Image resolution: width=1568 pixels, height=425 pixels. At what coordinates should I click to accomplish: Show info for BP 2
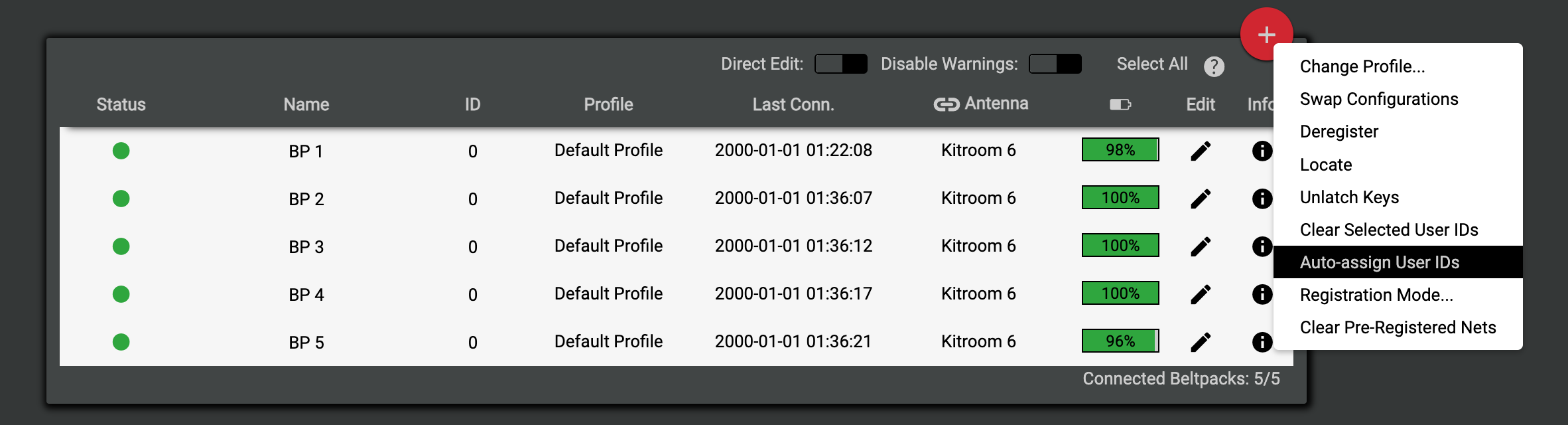[x=1262, y=199]
